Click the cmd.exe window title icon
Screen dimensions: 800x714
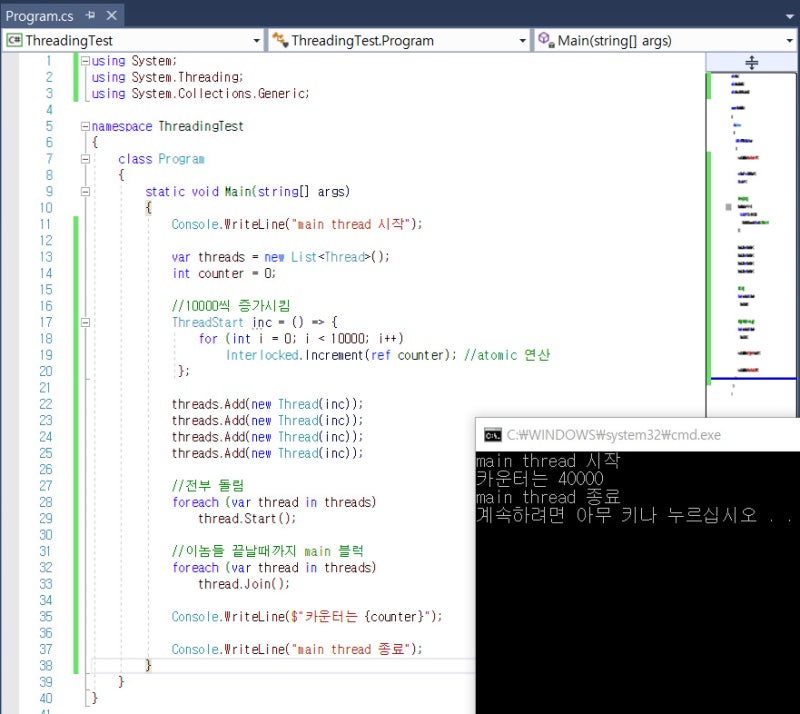[x=491, y=435]
